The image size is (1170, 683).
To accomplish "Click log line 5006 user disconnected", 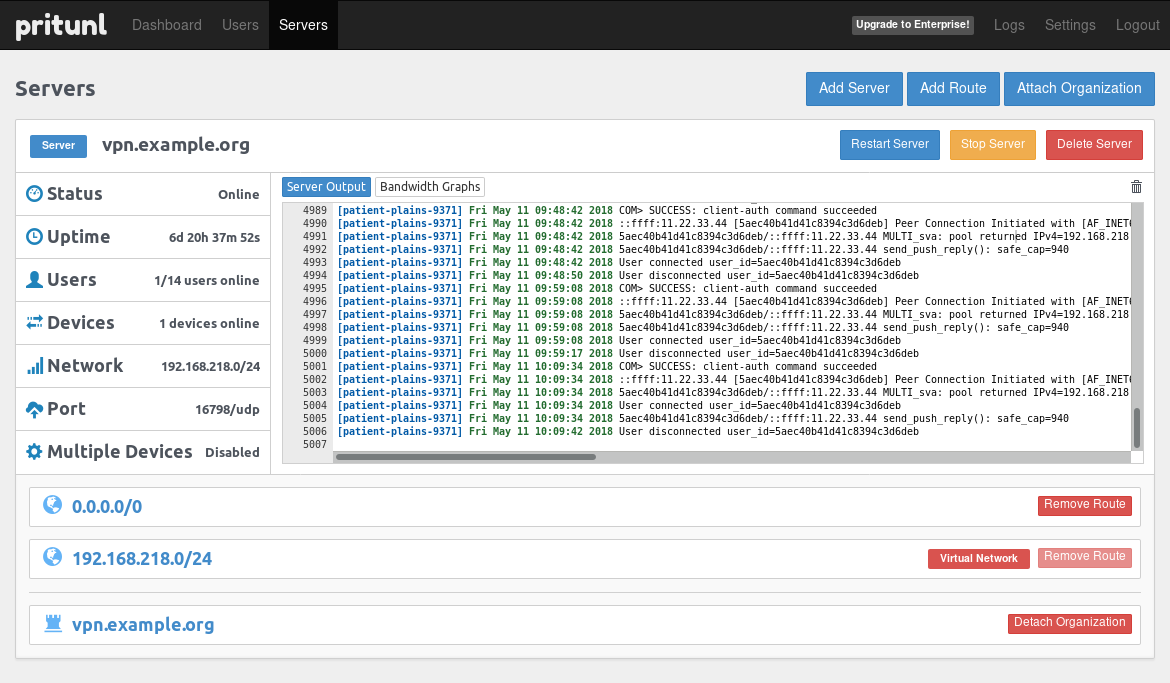I will 628,431.
